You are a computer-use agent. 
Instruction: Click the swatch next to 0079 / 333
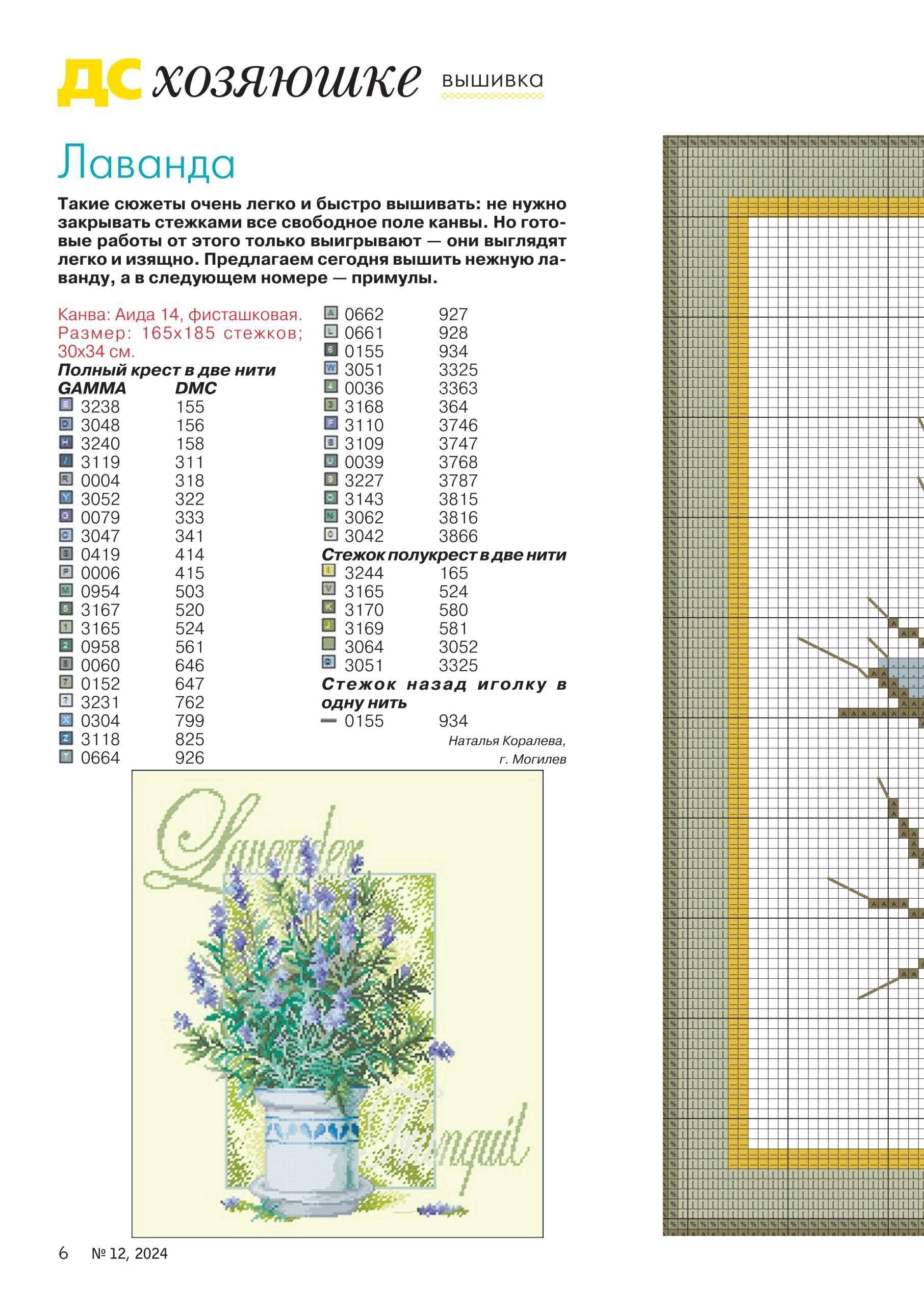click(x=66, y=515)
